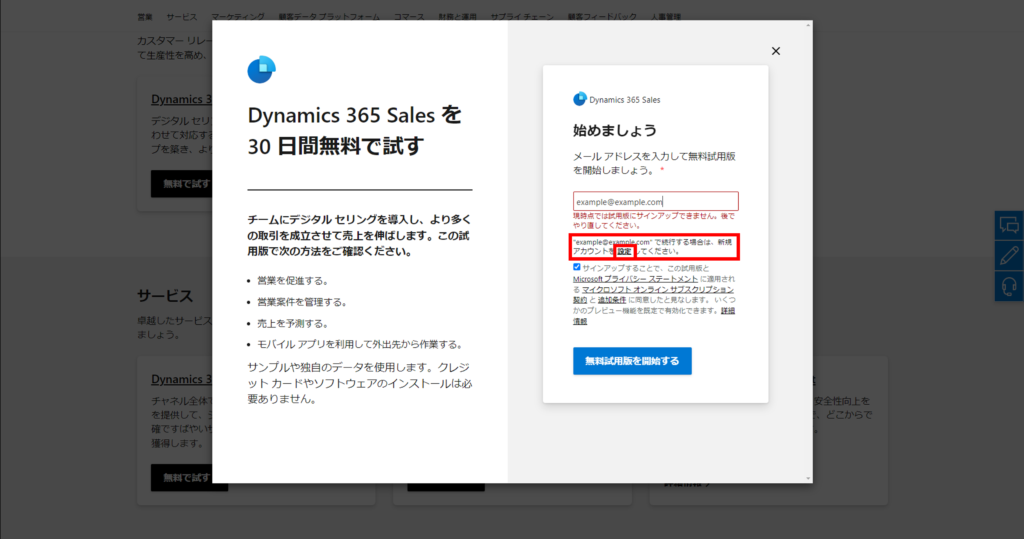Click the large Dynamics 365 logo in dialog

(x=261, y=70)
